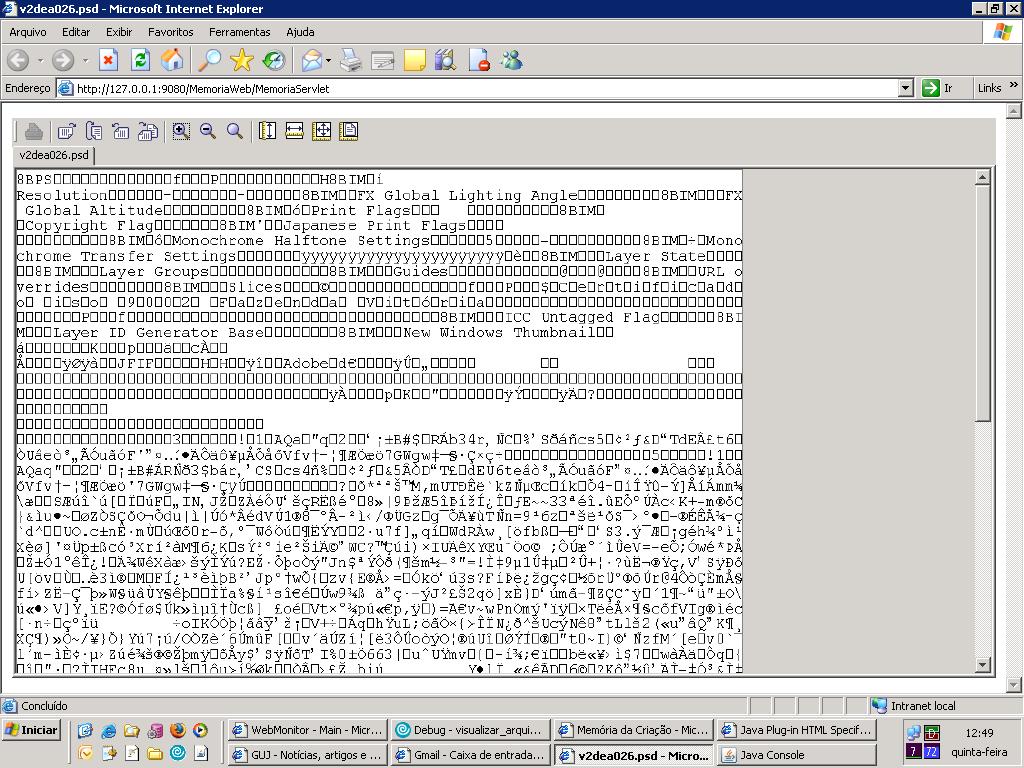This screenshot has width=1024, height=768.
Task: Switch to Java Plug-in HTML Specif taskbar window
Action: [797, 730]
